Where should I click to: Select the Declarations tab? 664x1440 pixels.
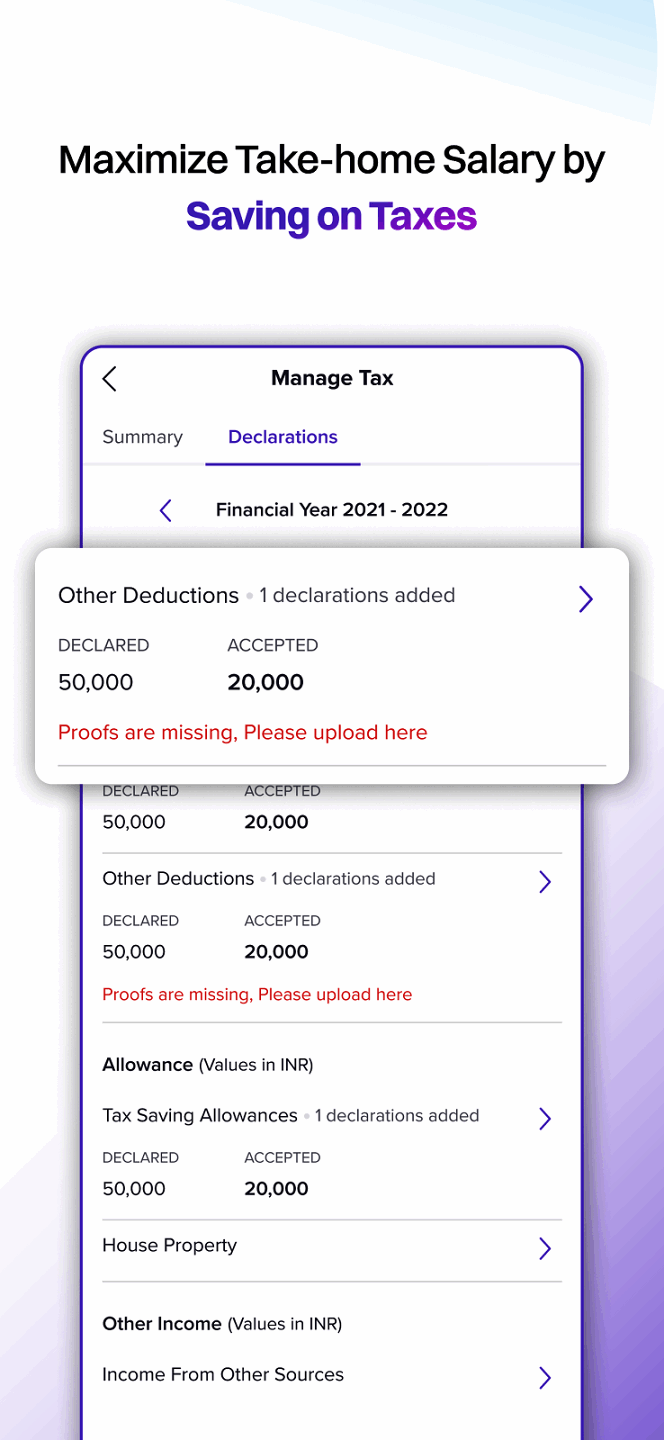(x=283, y=437)
